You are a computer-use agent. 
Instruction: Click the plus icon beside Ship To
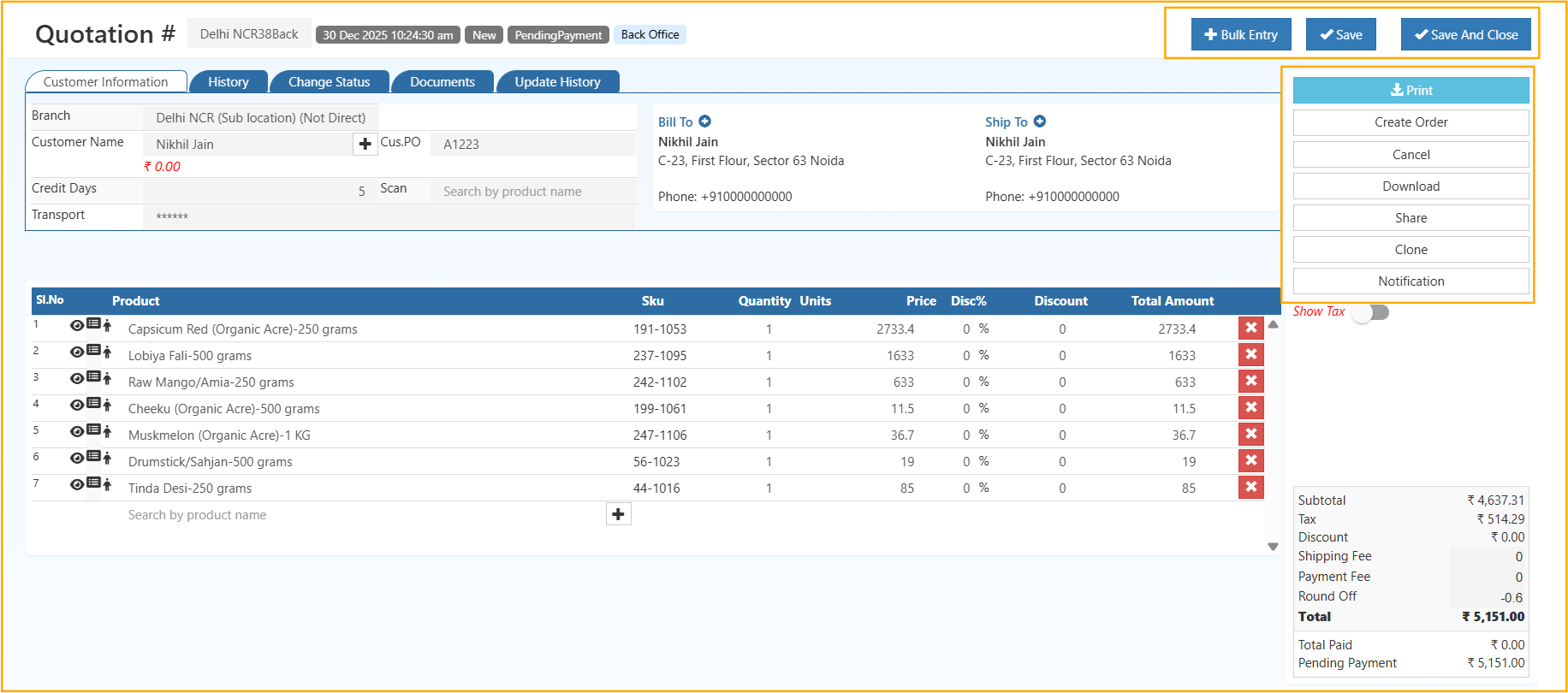pos(1039,121)
